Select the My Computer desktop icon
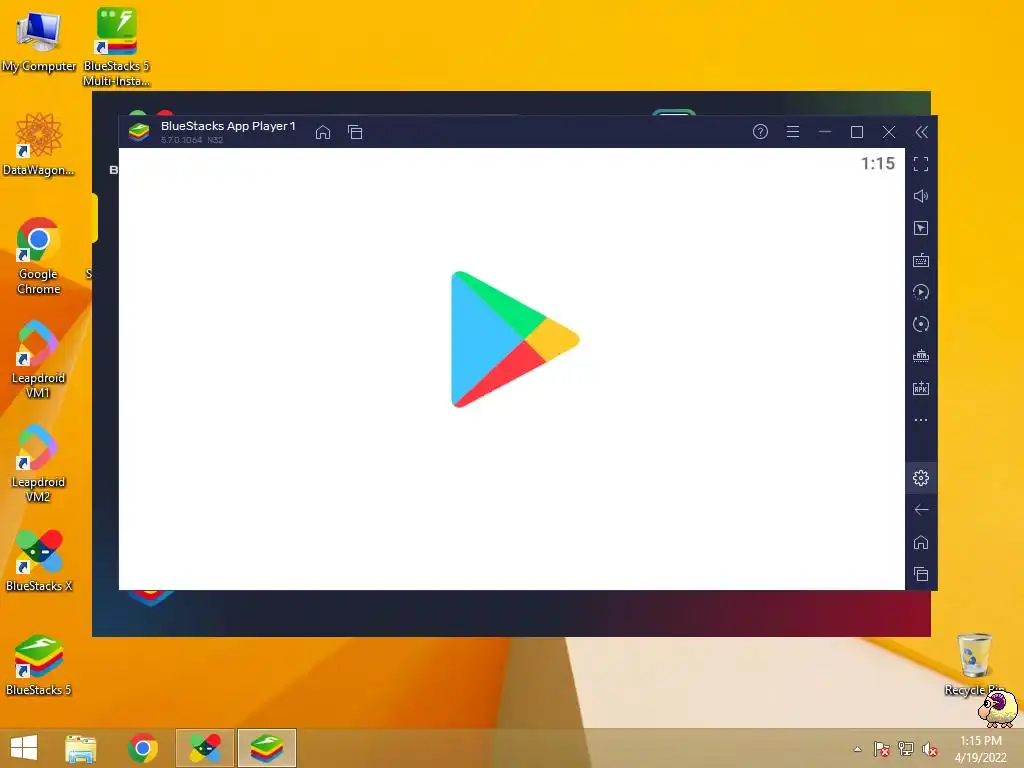 (x=39, y=41)
